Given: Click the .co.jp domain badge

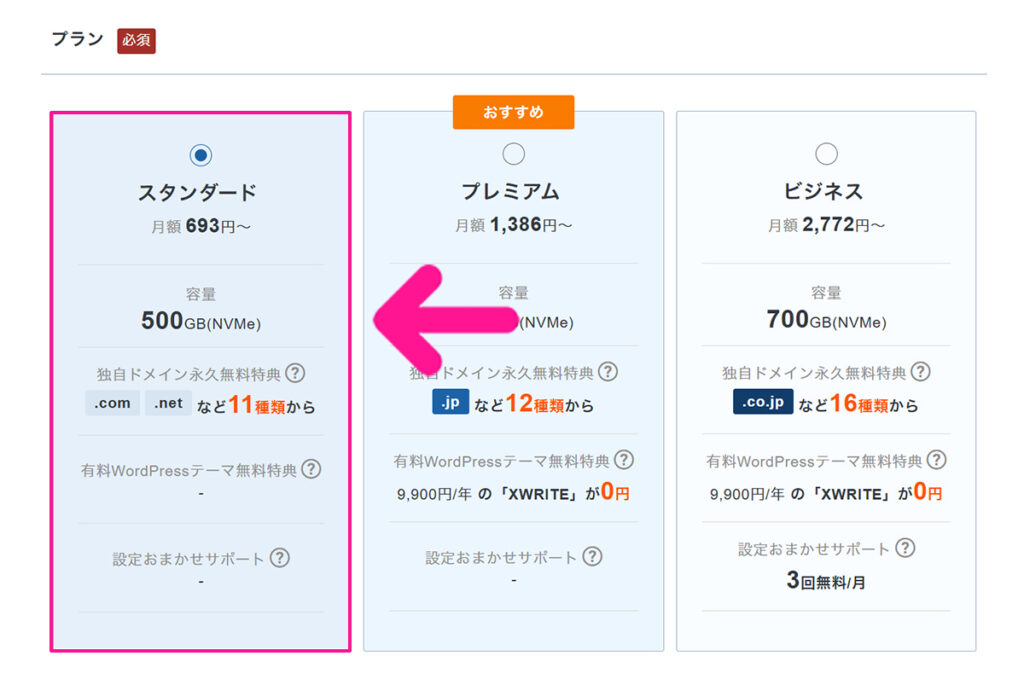Looking at the screenshot, I should point(763,403).
